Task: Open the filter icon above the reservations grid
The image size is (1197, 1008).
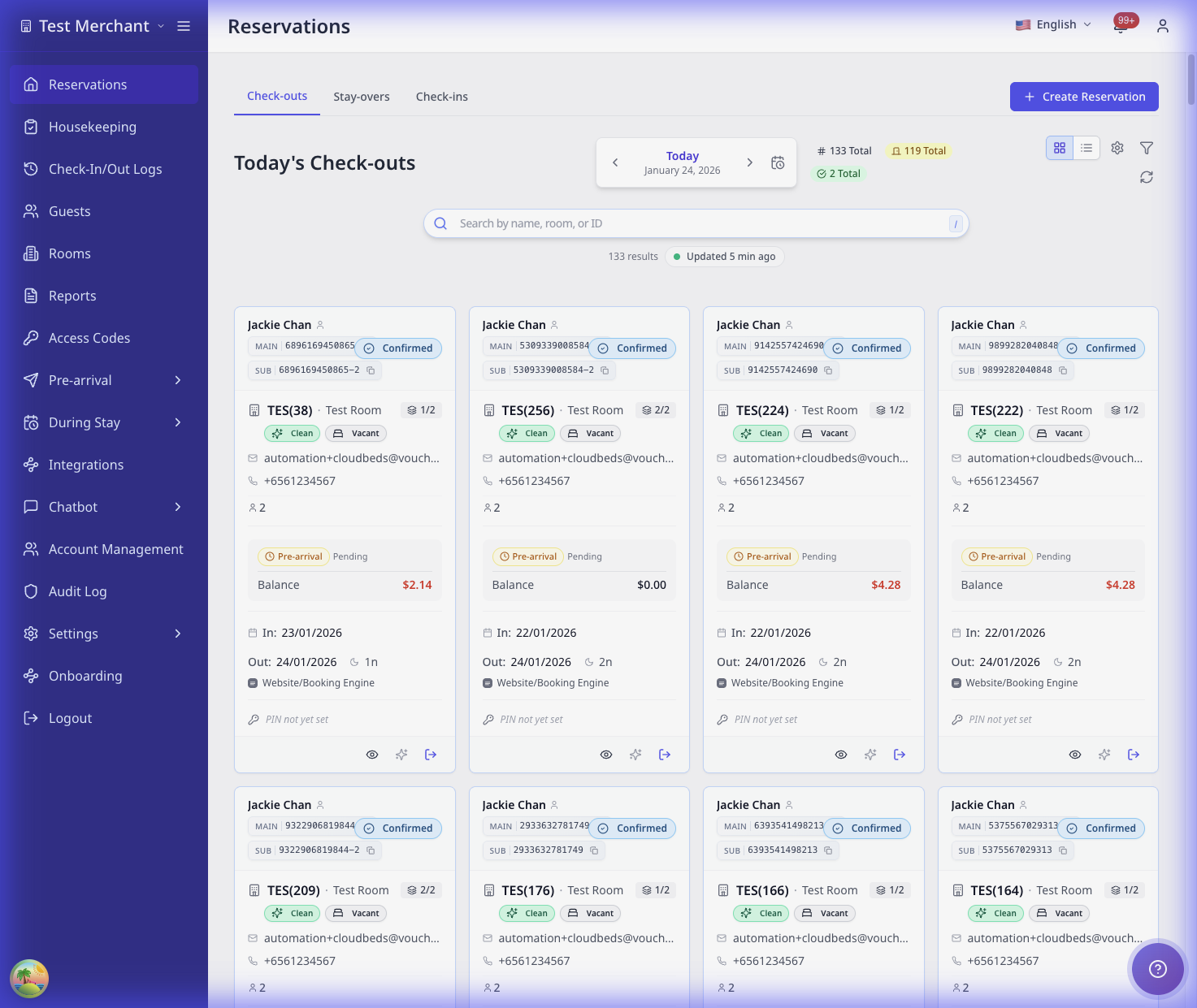Action: pyautogui.click(x=1147, y=148)
